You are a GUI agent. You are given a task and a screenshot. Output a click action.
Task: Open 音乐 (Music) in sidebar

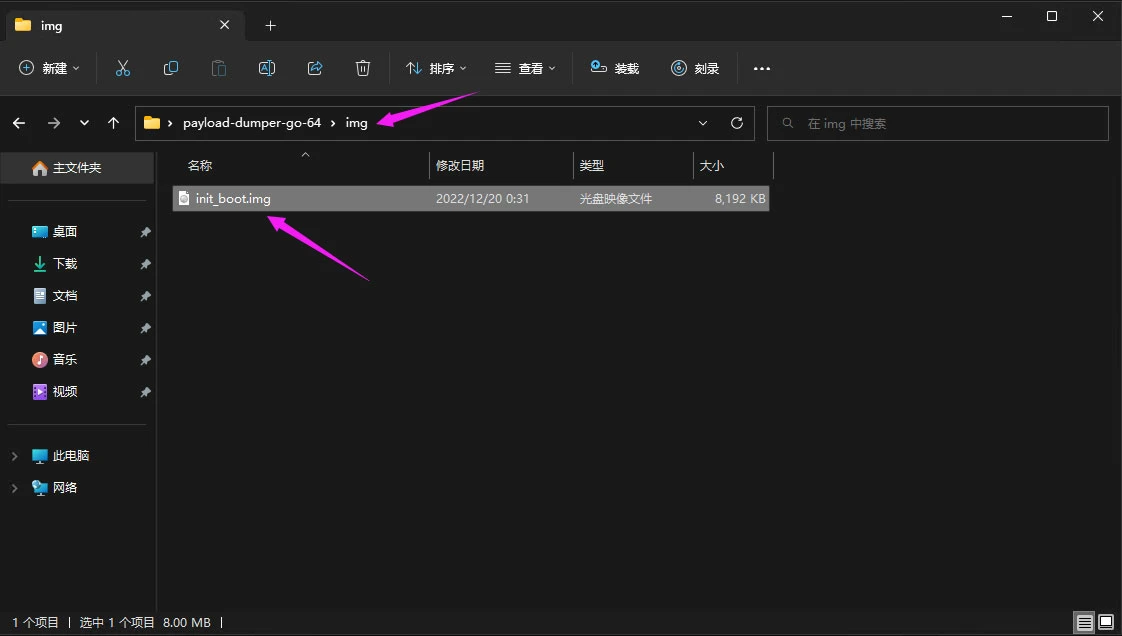tap(65, 360)
